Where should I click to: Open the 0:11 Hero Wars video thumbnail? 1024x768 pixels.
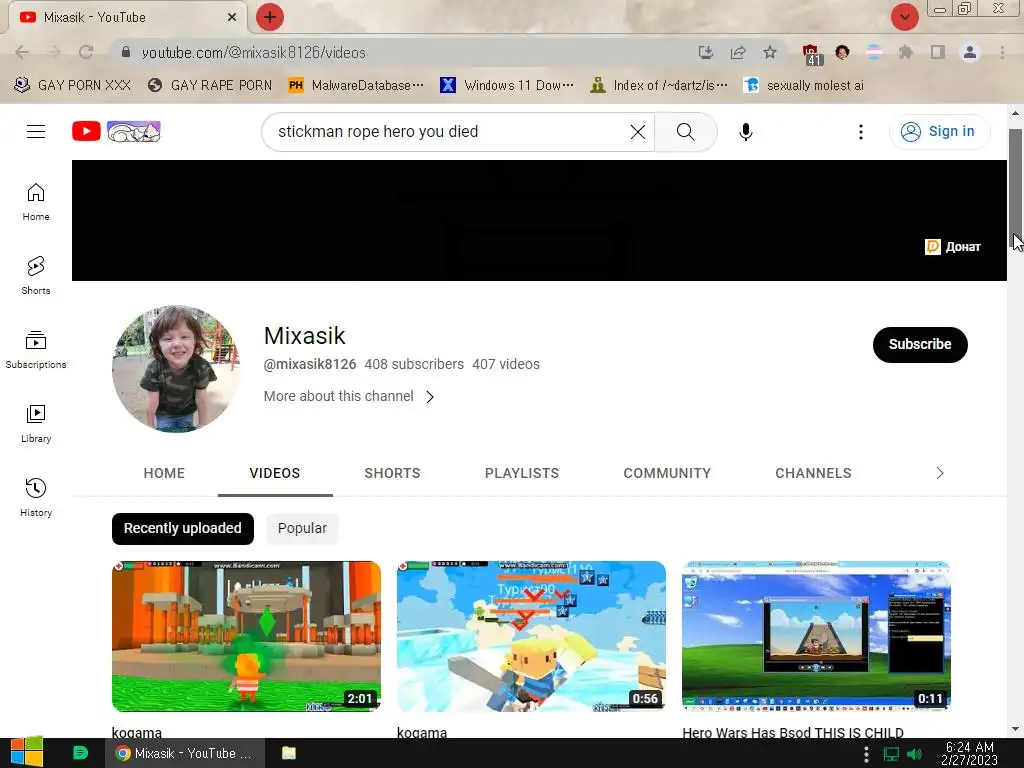pos(816,636)
